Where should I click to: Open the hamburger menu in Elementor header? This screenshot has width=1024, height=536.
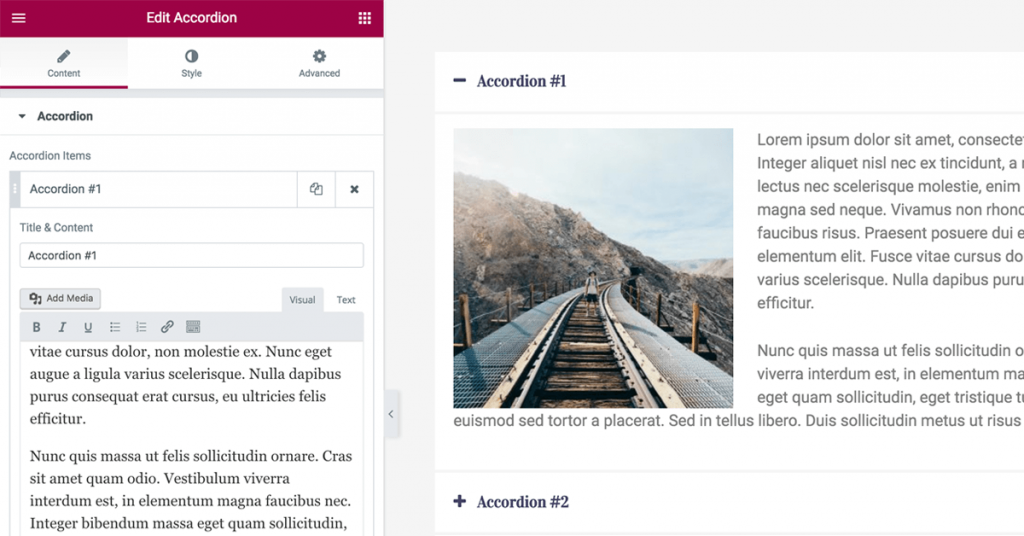(x=18, y=18)
